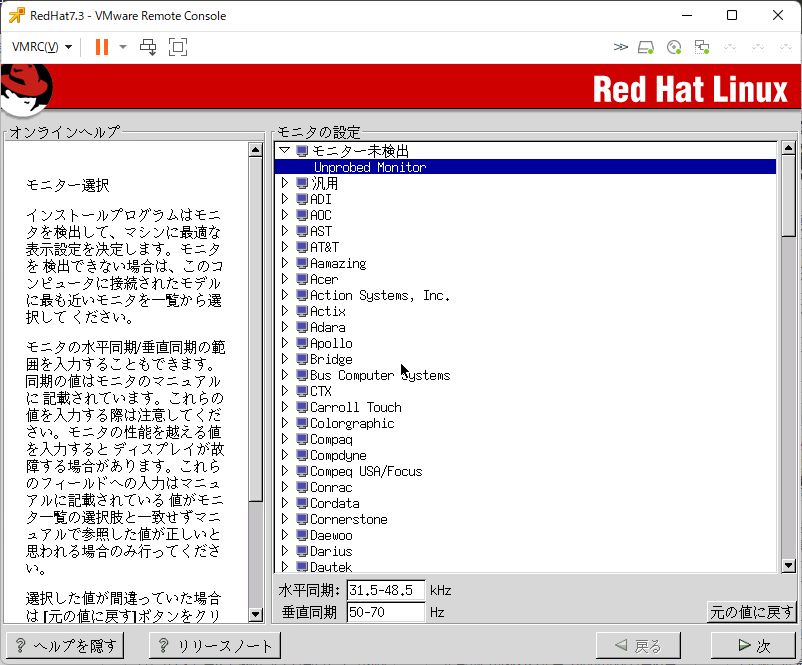Expand the 汎用 monitor group

click(x=285, y=183)
